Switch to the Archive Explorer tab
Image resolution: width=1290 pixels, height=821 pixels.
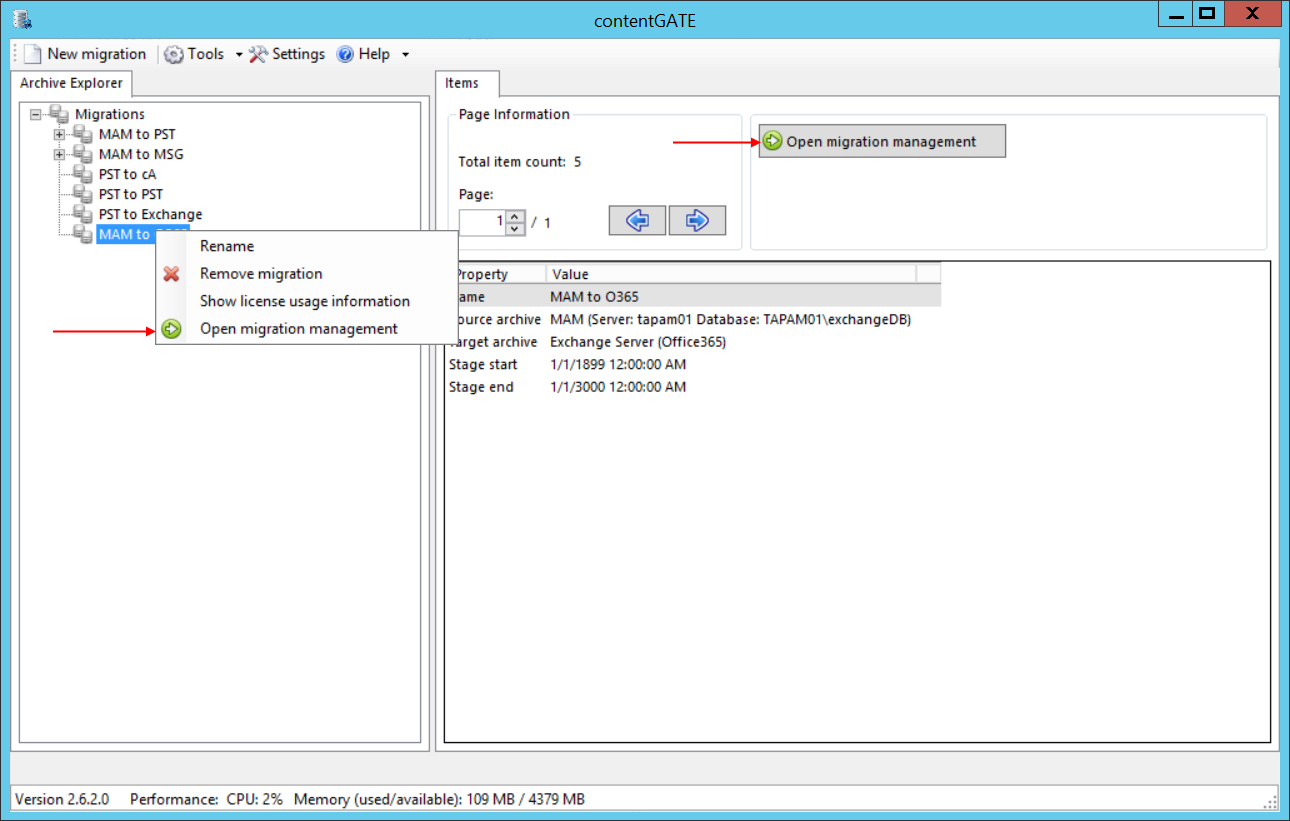(71, 84)
